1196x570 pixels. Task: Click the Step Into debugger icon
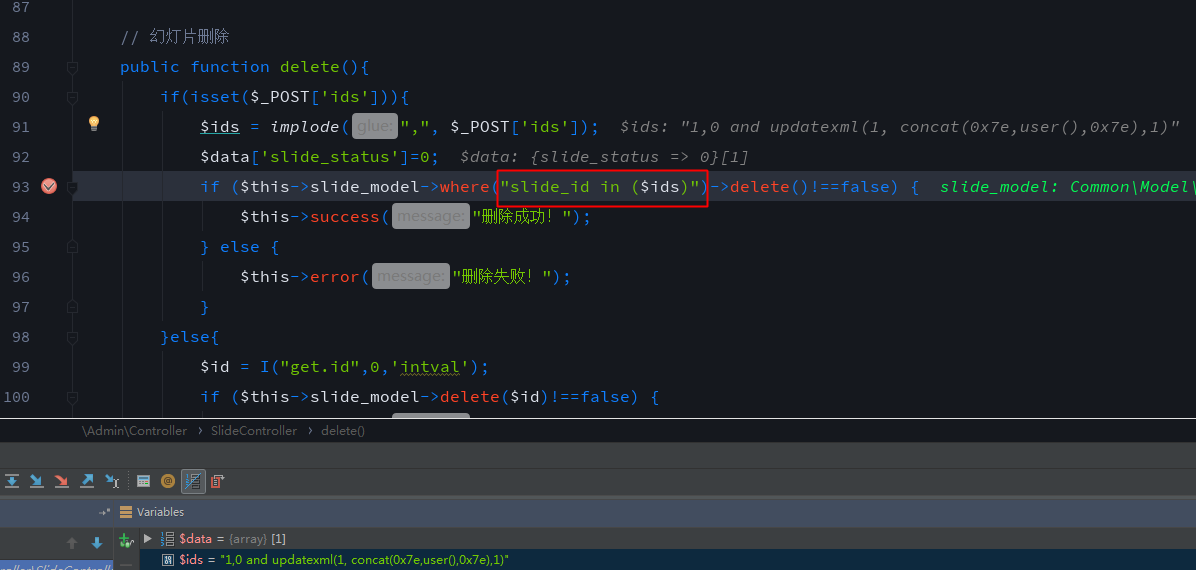coord(37,481)
